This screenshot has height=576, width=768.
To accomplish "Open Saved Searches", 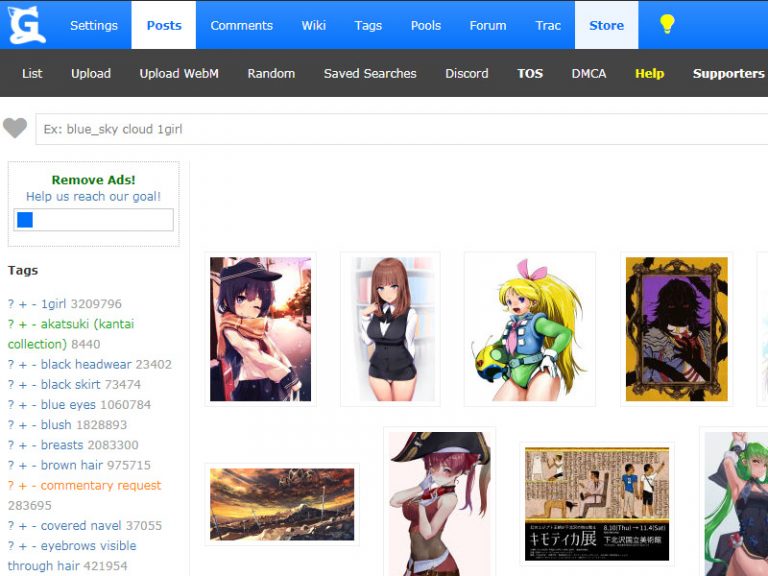I will click(370, 73).
